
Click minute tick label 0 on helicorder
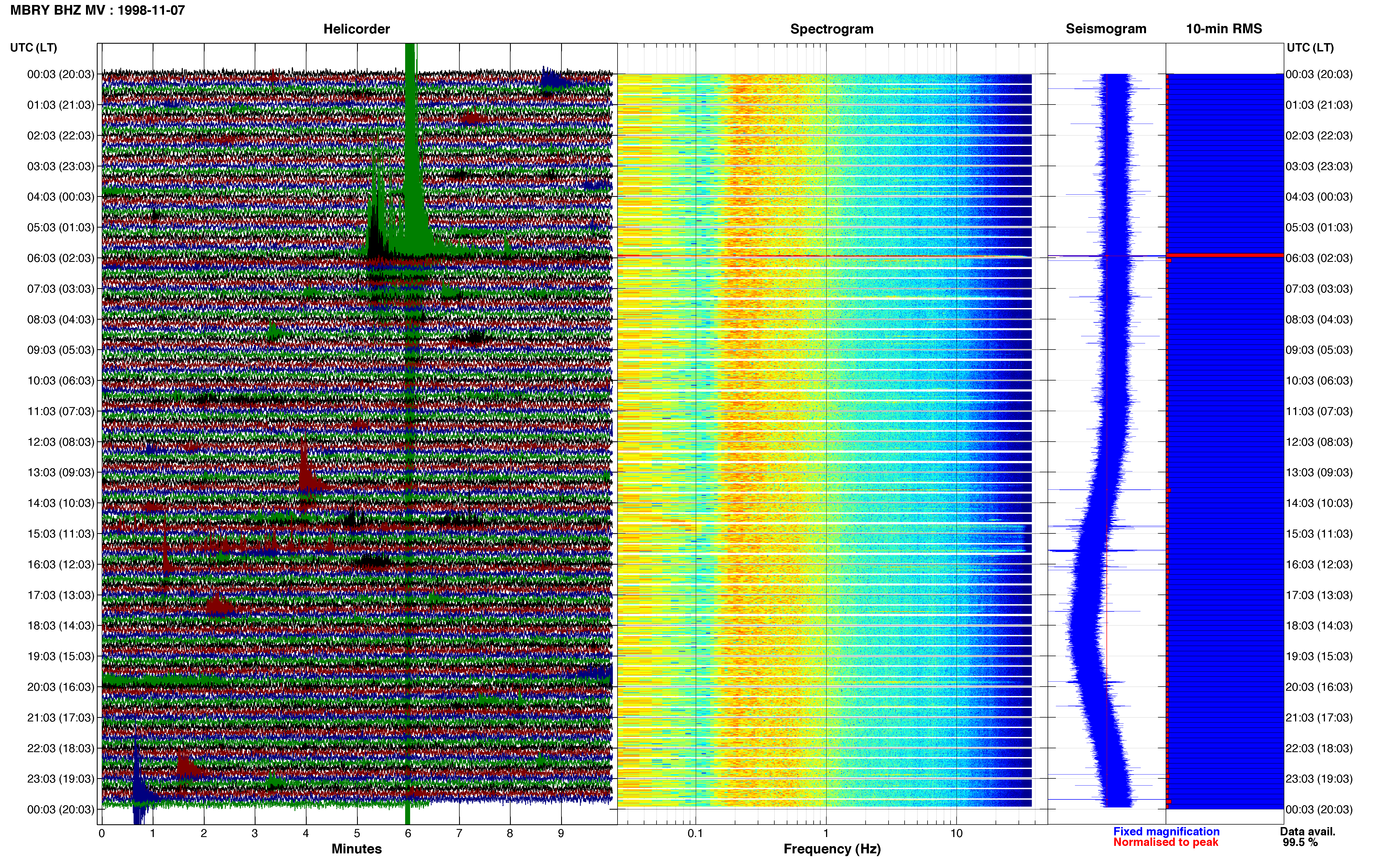101,833
